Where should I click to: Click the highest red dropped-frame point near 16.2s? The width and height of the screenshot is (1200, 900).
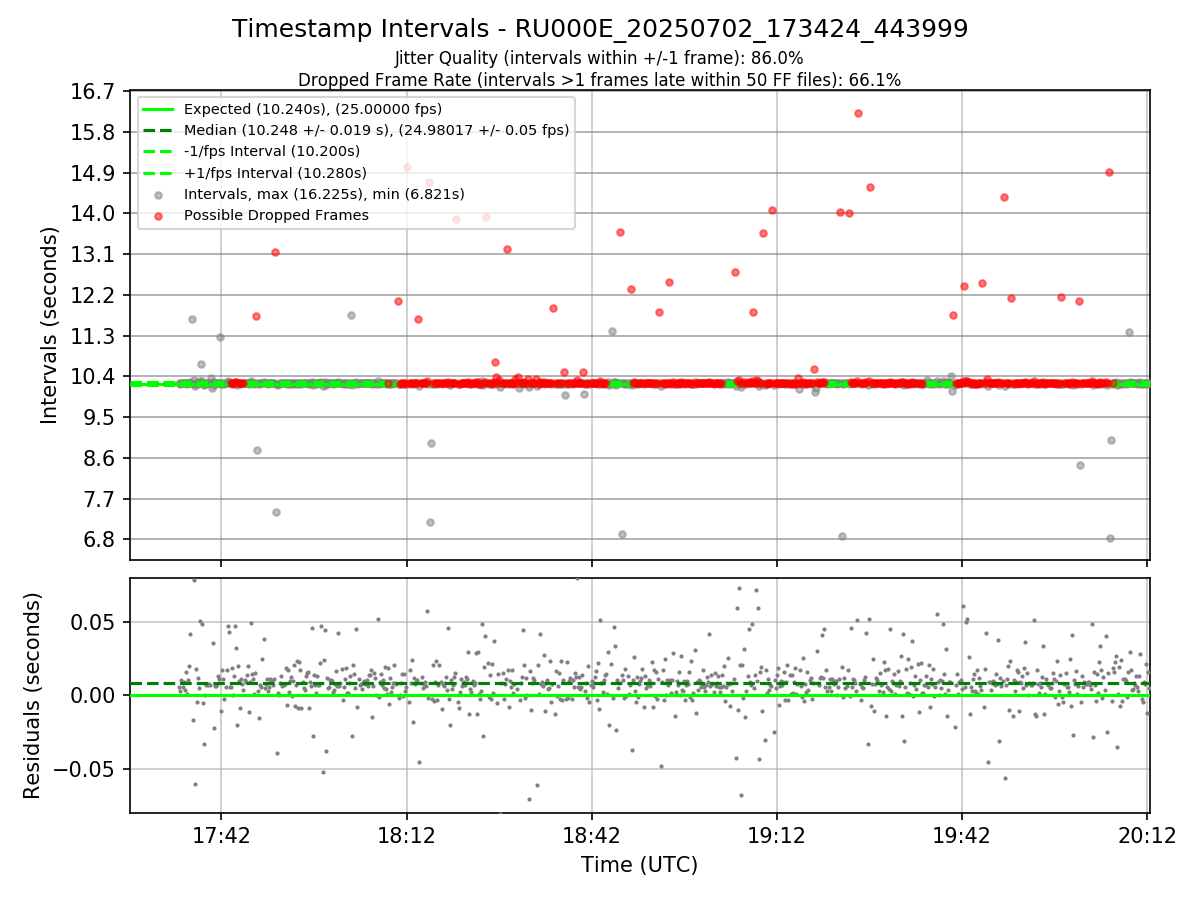858,113
